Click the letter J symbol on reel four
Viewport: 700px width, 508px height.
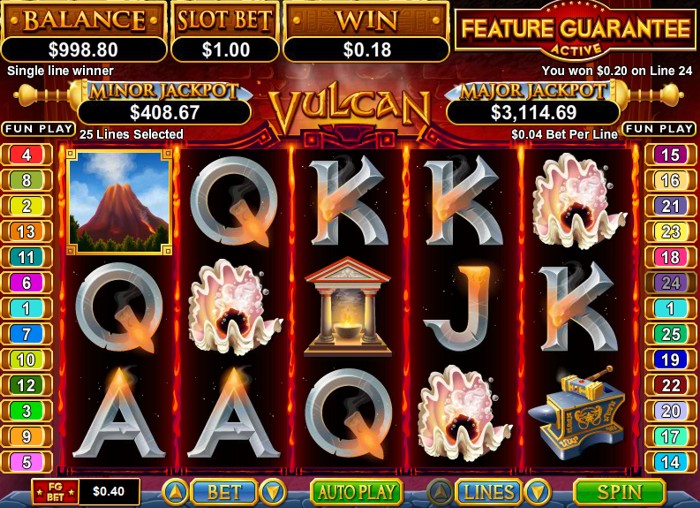tap(460, 308)
